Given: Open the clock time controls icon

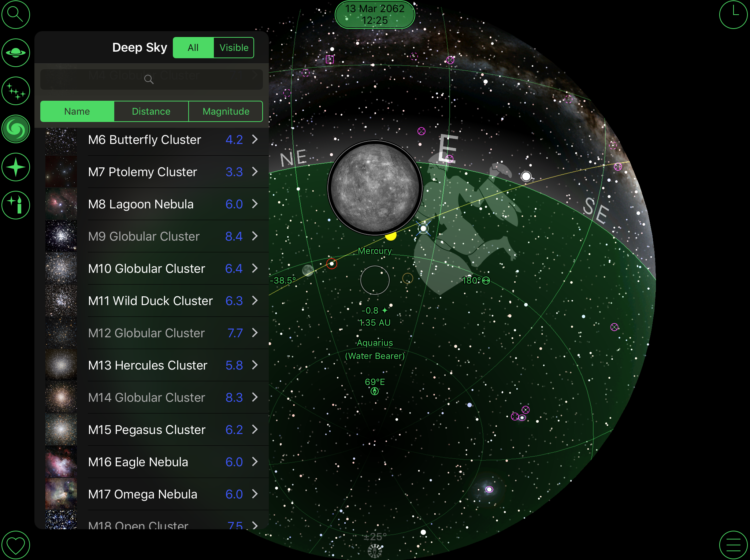Looking at the screenshot, I should tap(733, 14).
